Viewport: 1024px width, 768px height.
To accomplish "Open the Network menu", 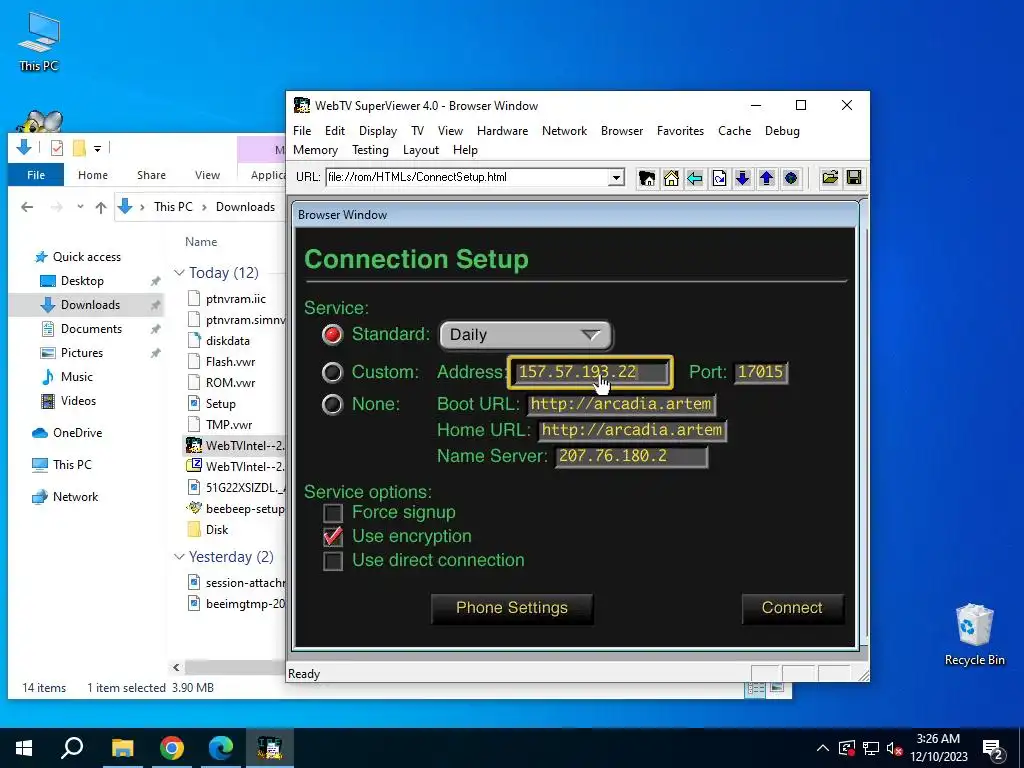I will [564, 131].
